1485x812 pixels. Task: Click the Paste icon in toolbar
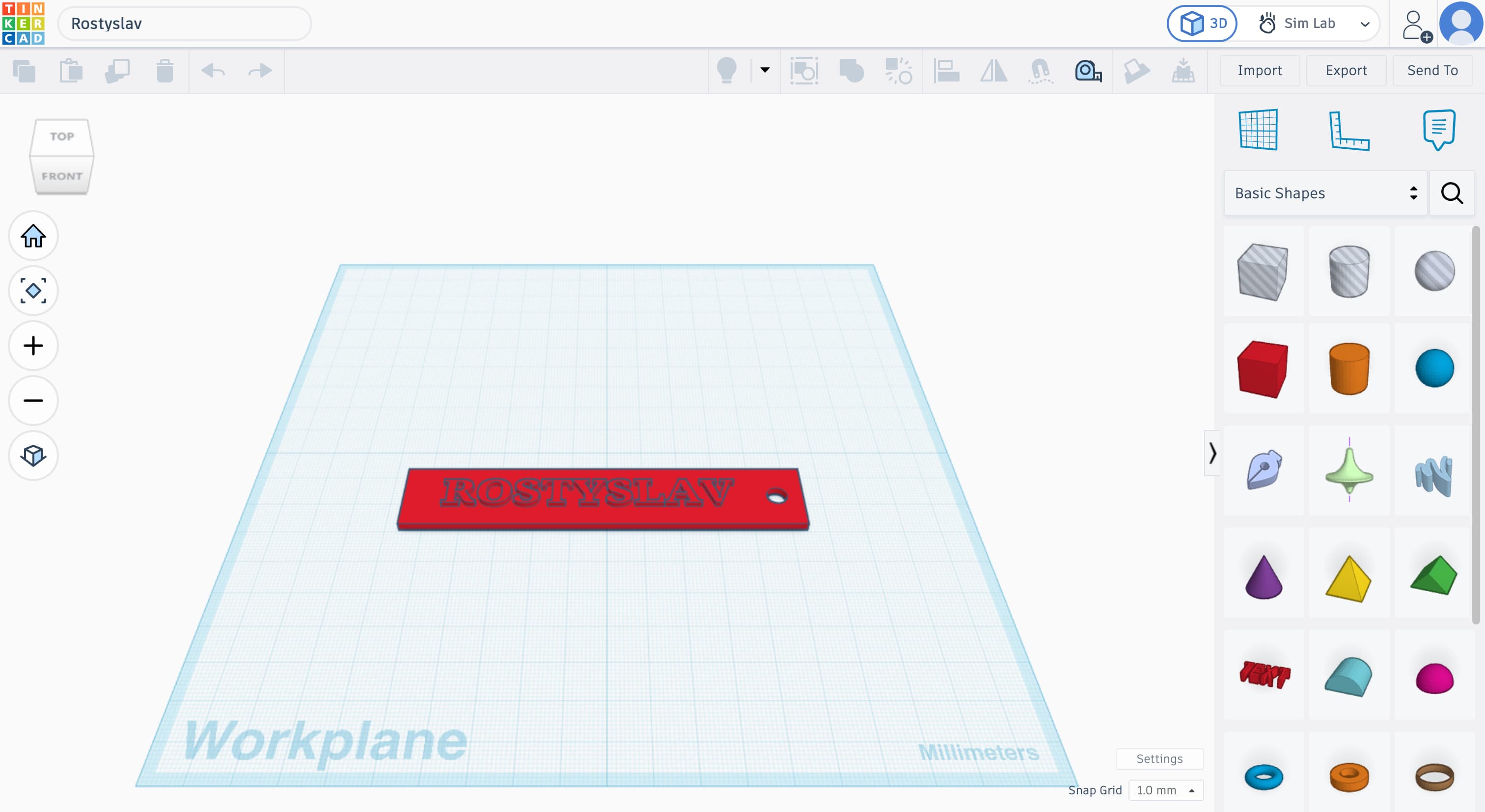coord(71,71)
